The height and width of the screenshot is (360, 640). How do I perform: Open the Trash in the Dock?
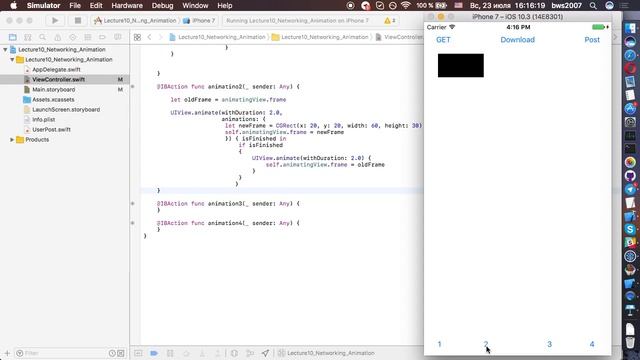[630, 341]
